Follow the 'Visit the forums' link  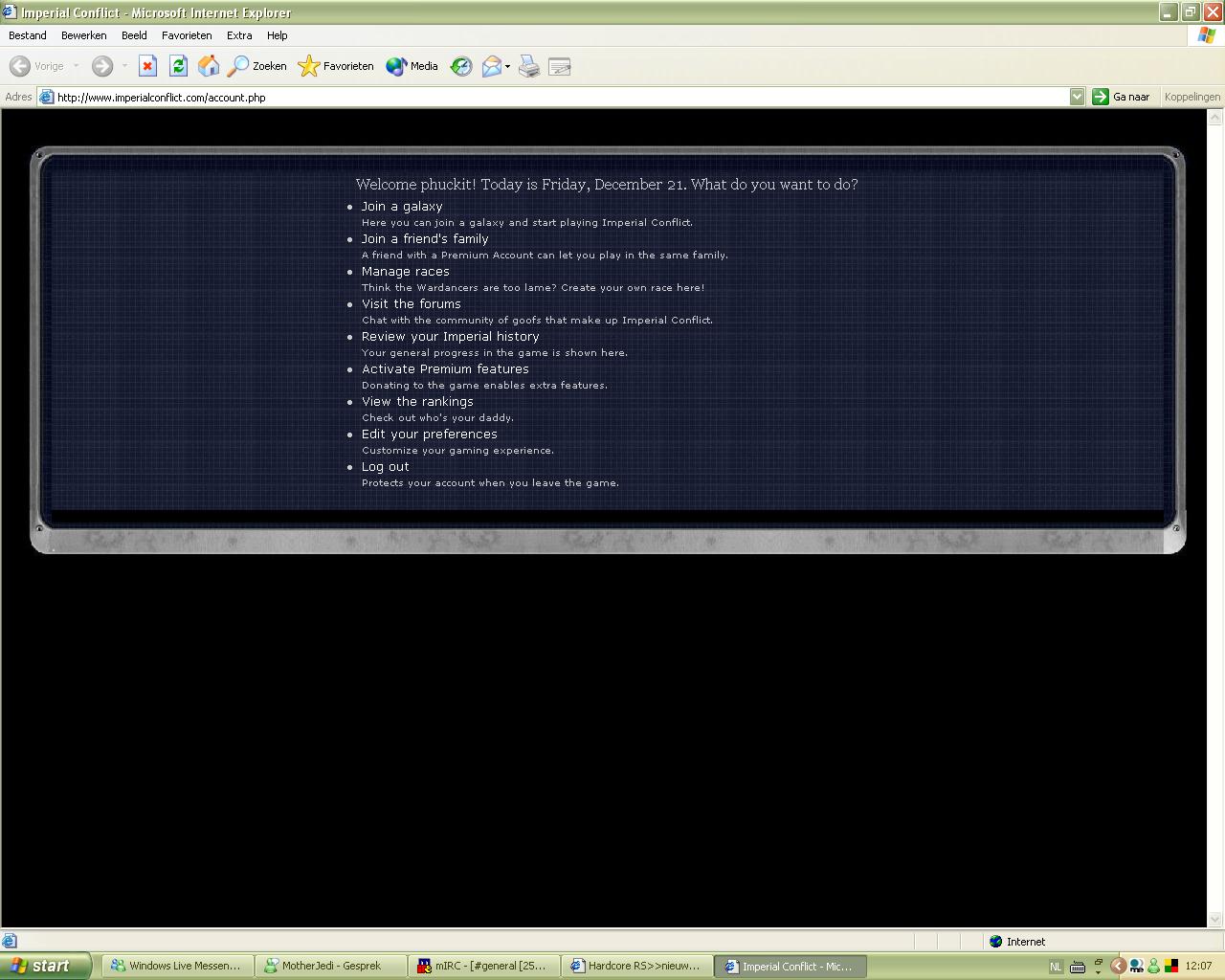tap(412, 304)
